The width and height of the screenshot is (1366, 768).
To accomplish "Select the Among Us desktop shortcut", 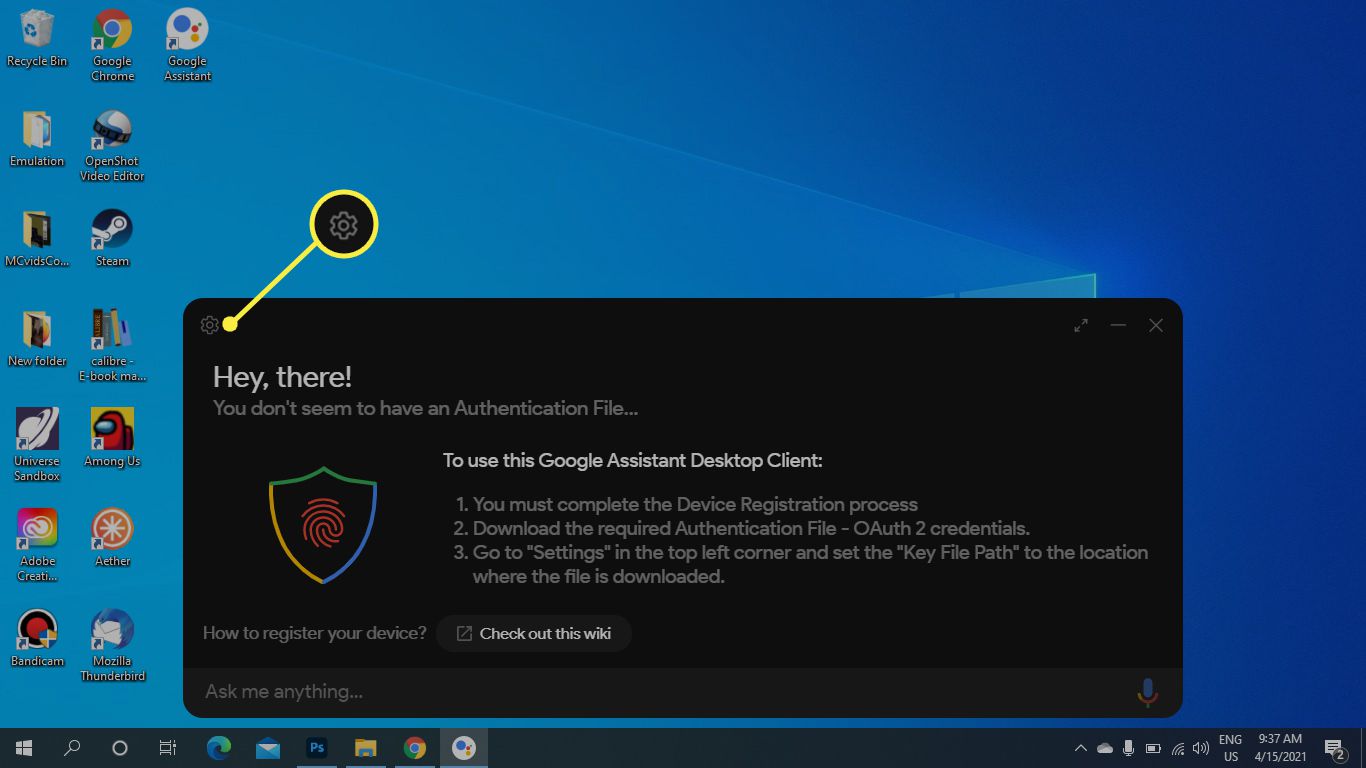I will 112,439.
